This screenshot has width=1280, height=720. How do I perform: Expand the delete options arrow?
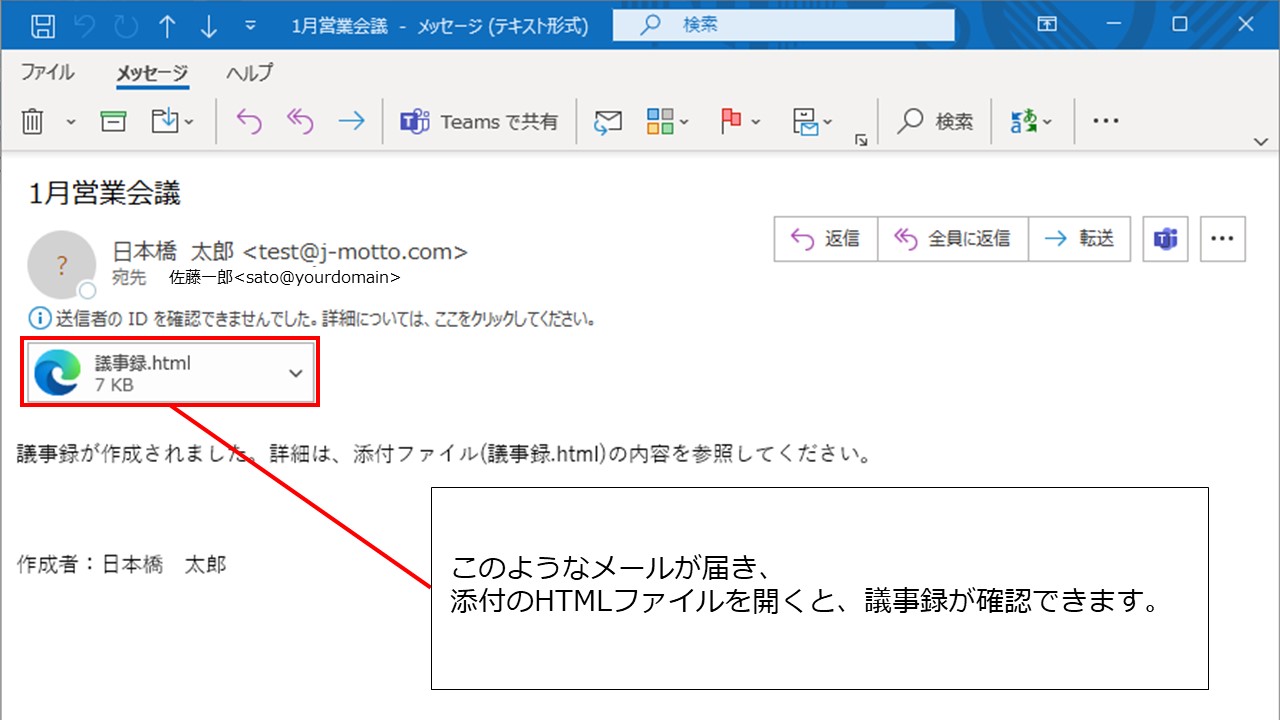coord(71,122)
